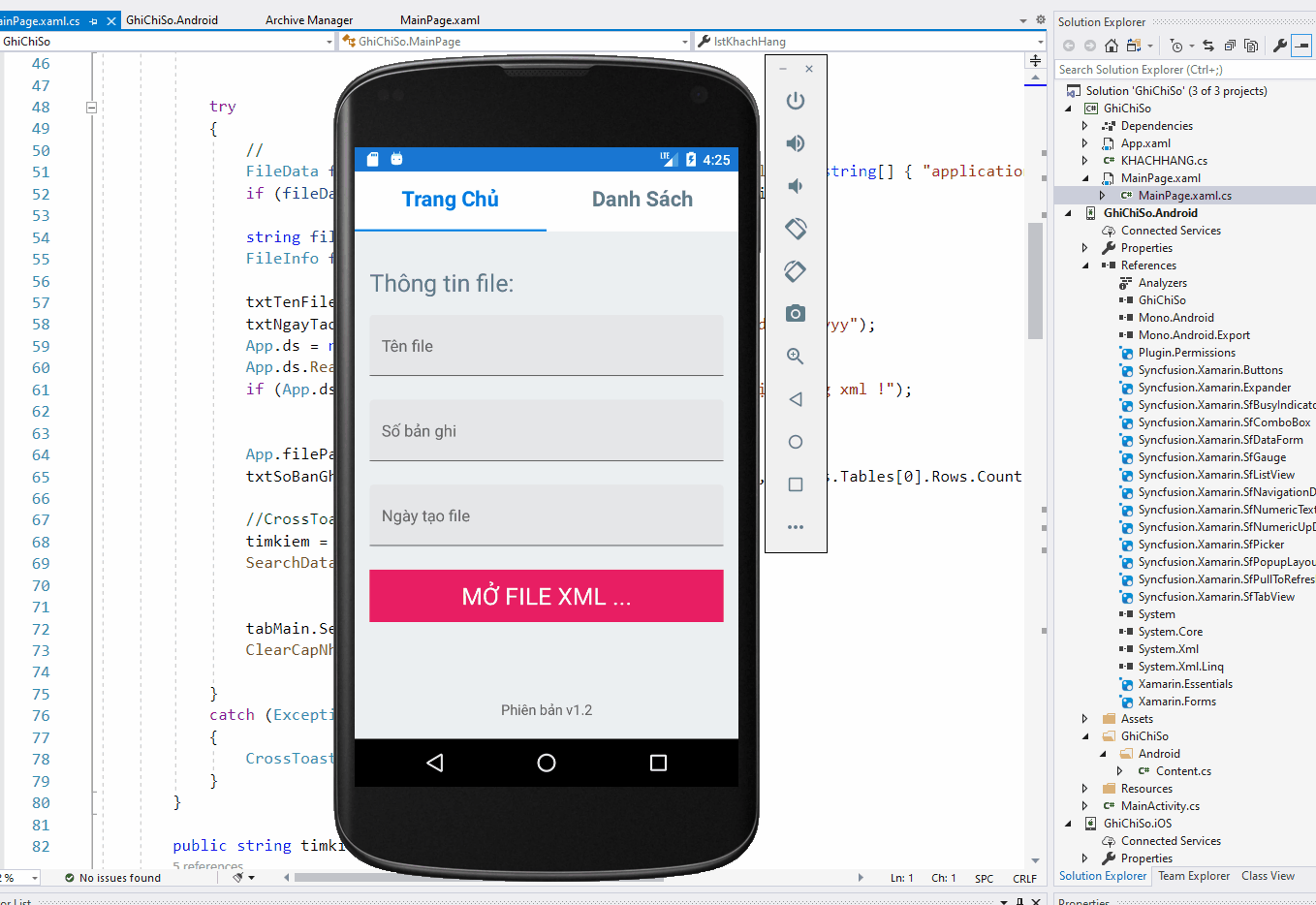Image resolution: width=1316 pixels, height=905 pixels.
Task: Increase emulator volume with speaker icon
Action: (x=795, y=143)
